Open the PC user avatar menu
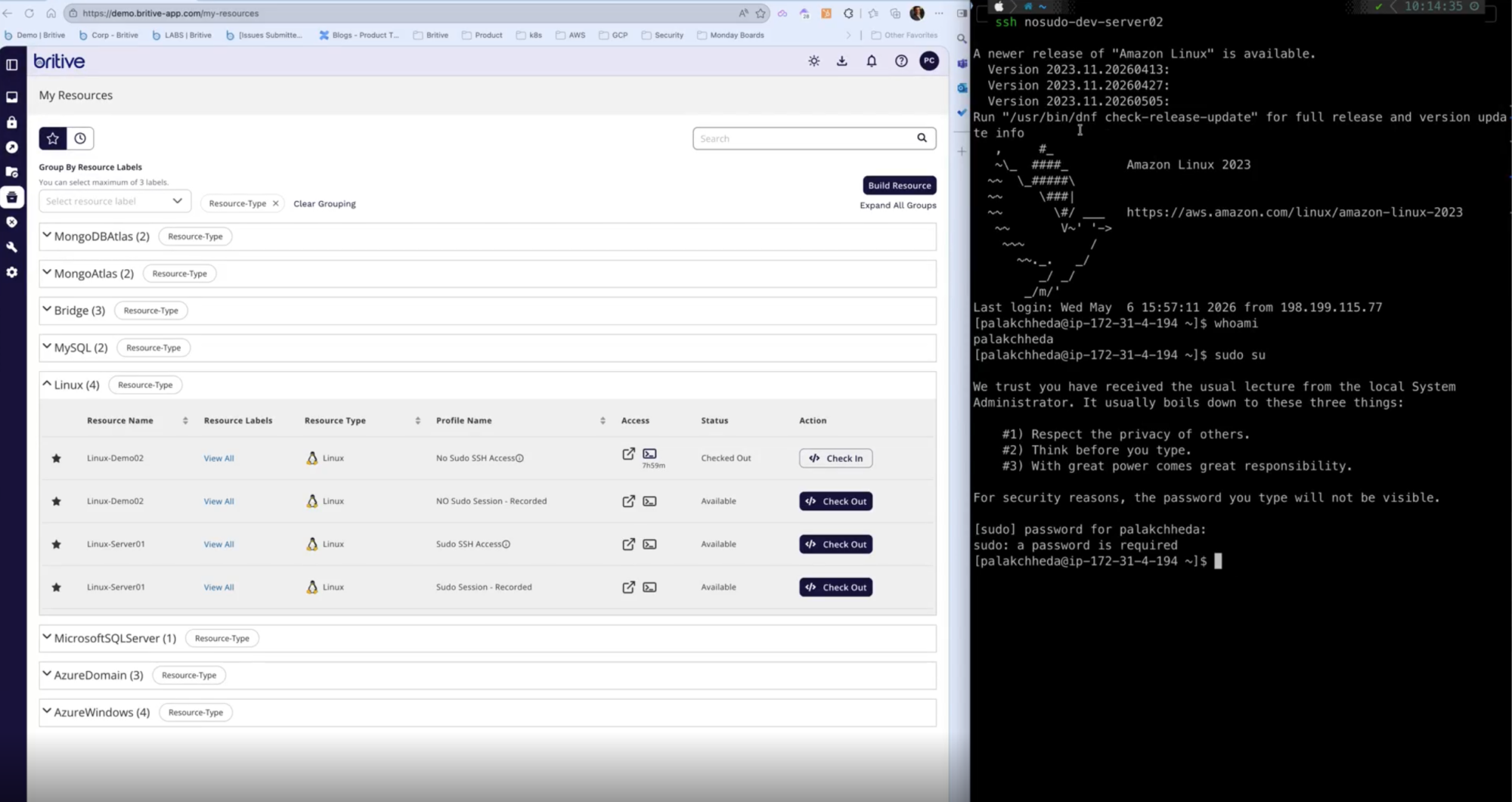 pyautogui.click(x=929, y=61)
